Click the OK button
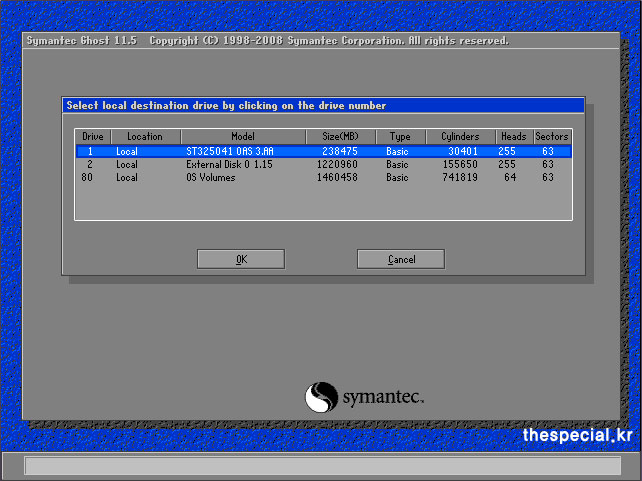 (241, 259)
